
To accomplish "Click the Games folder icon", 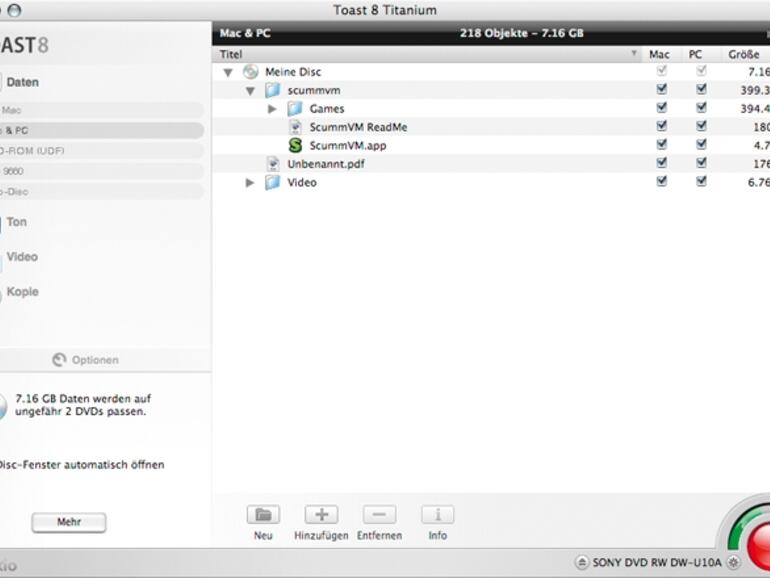I will click(x=295, y=109).
